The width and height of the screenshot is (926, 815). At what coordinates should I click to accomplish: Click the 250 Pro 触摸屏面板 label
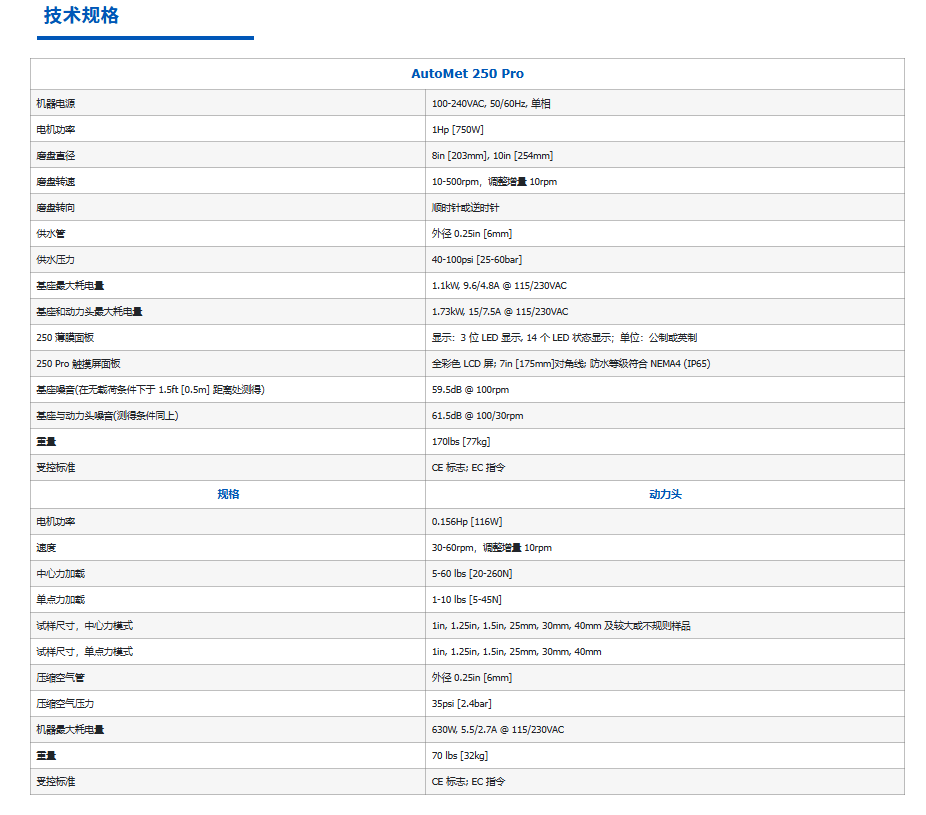[x=78, y=363]
